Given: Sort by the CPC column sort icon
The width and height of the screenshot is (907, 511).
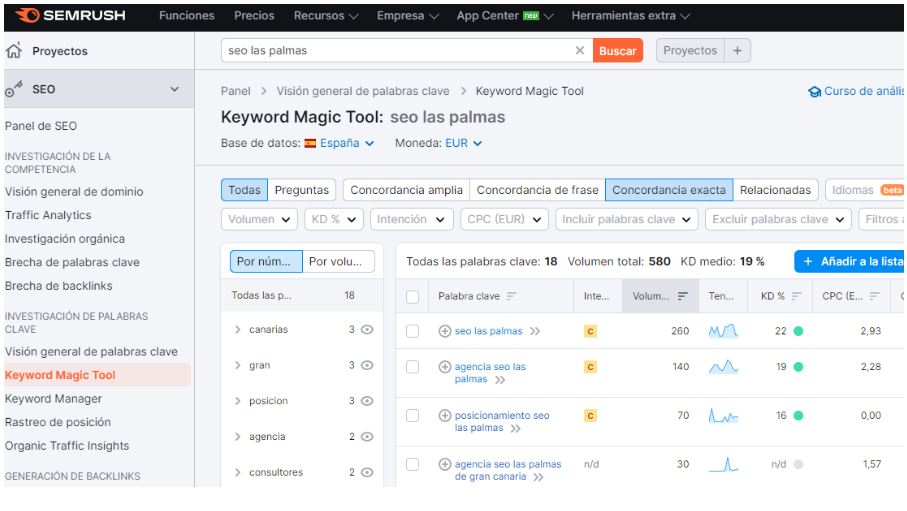Looking at the screenshot, I should point(874,296).
